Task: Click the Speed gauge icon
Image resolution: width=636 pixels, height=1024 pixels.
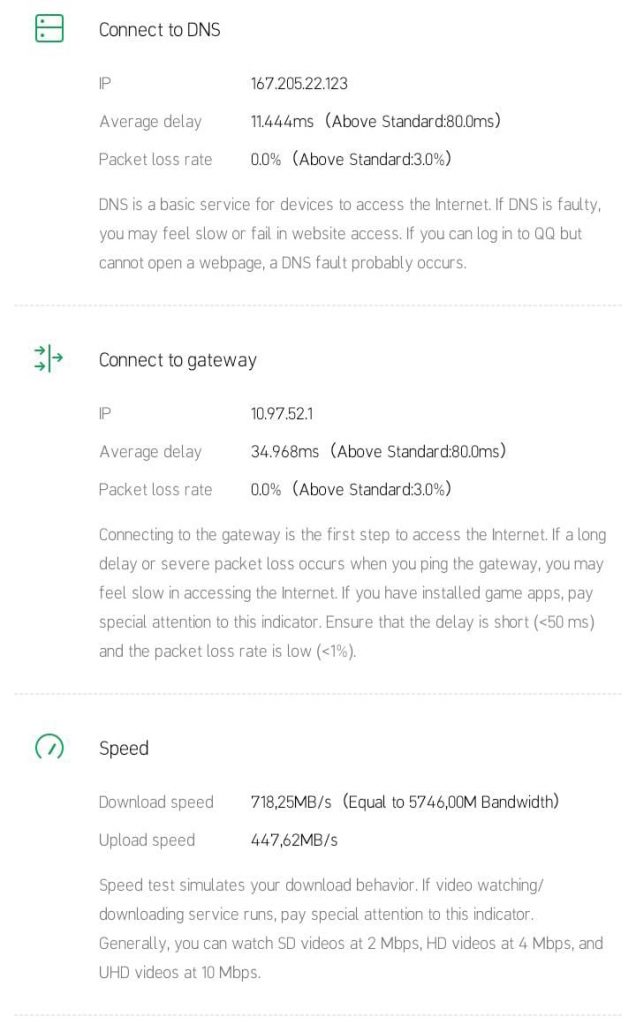Action: point(49,746)
